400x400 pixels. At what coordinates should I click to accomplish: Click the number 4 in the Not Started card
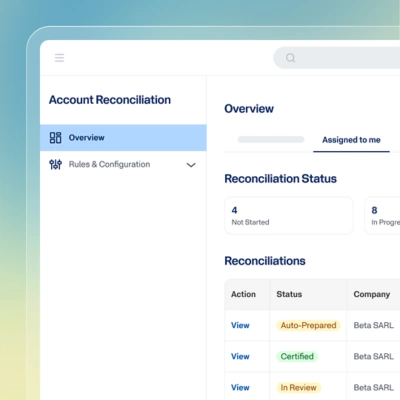234,210
